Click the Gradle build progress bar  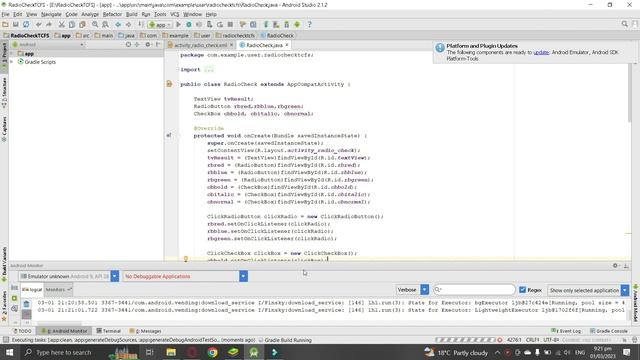[x=465, y=340]
